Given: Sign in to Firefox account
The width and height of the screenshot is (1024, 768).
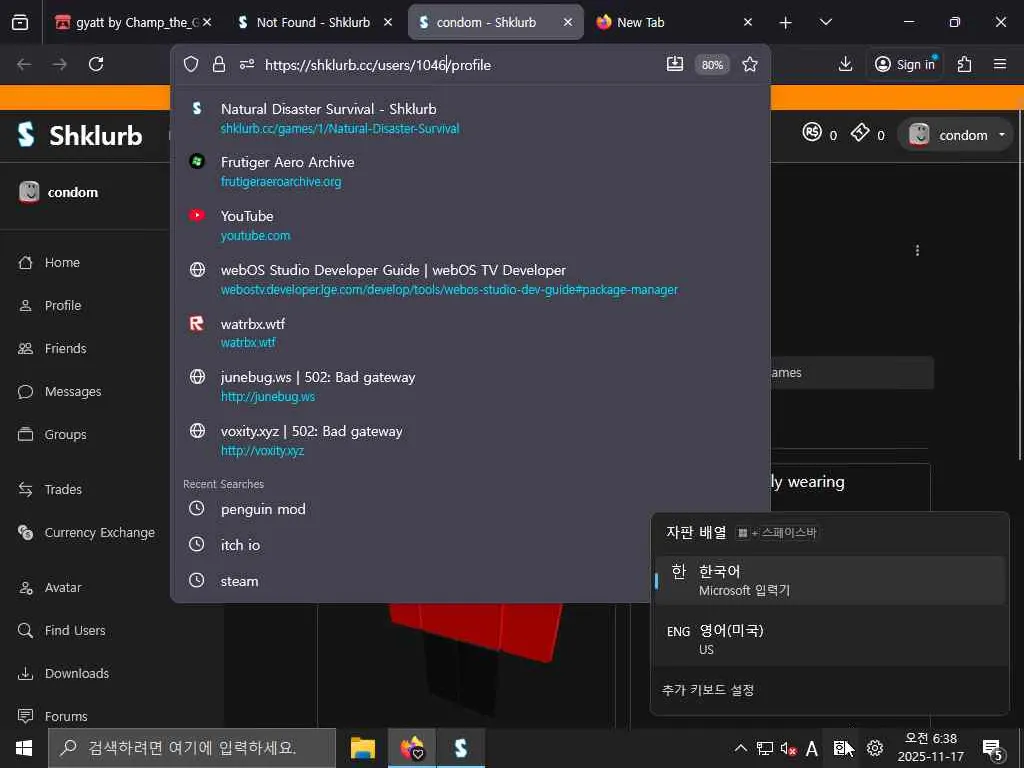Looking at the screenshot, I should tap(904, 64).
